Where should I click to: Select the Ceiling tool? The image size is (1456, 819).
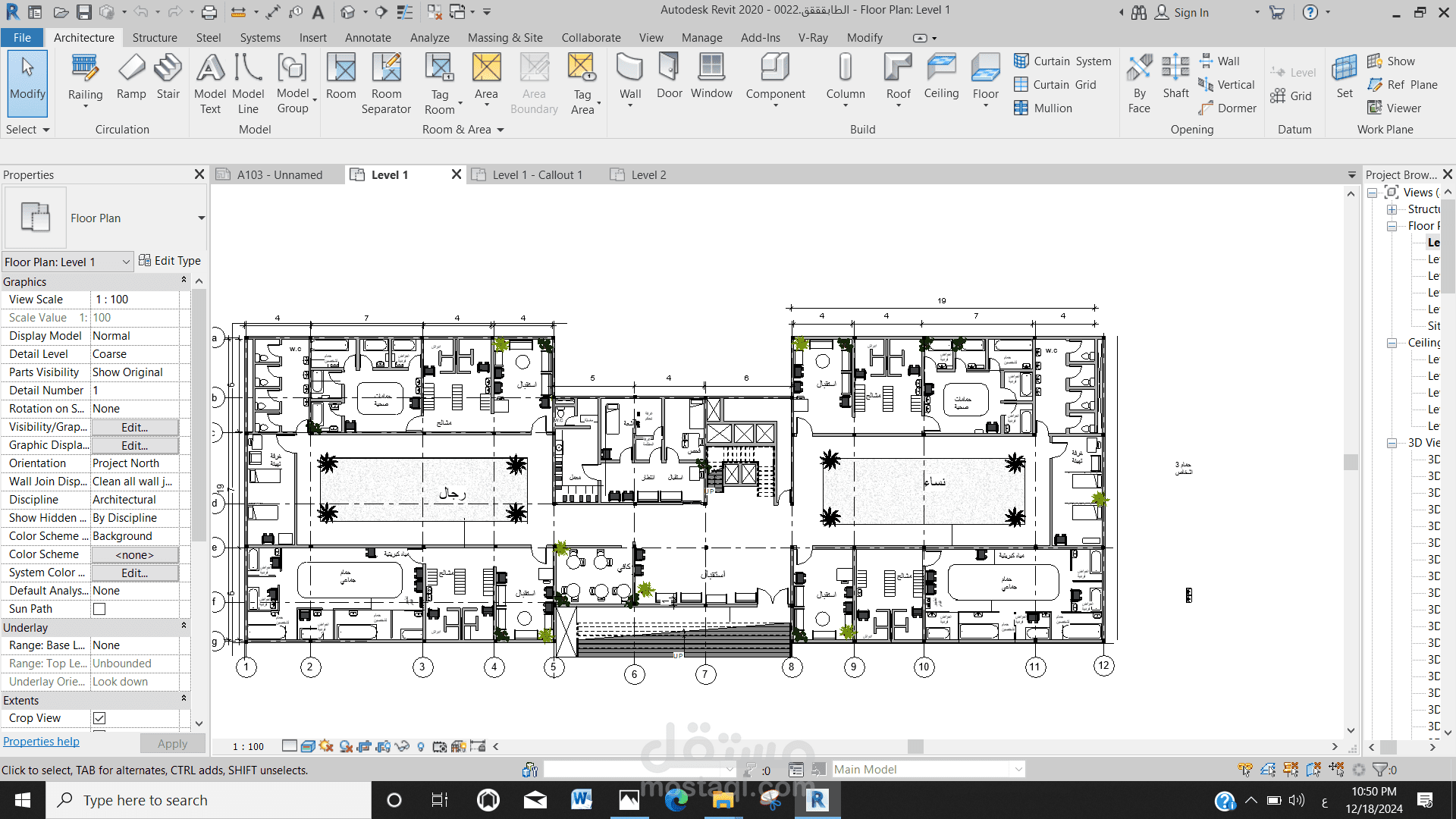click(941, 76)
